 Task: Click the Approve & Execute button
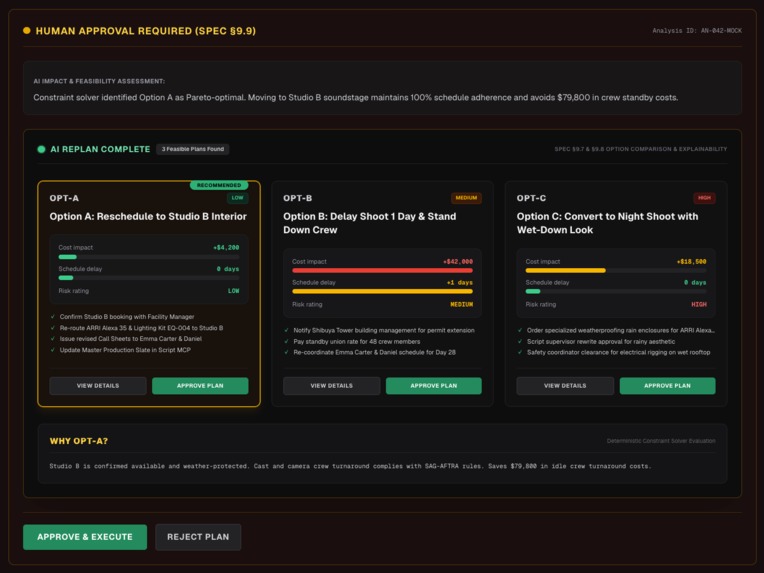pyautogui.click(x=85, y=537)
